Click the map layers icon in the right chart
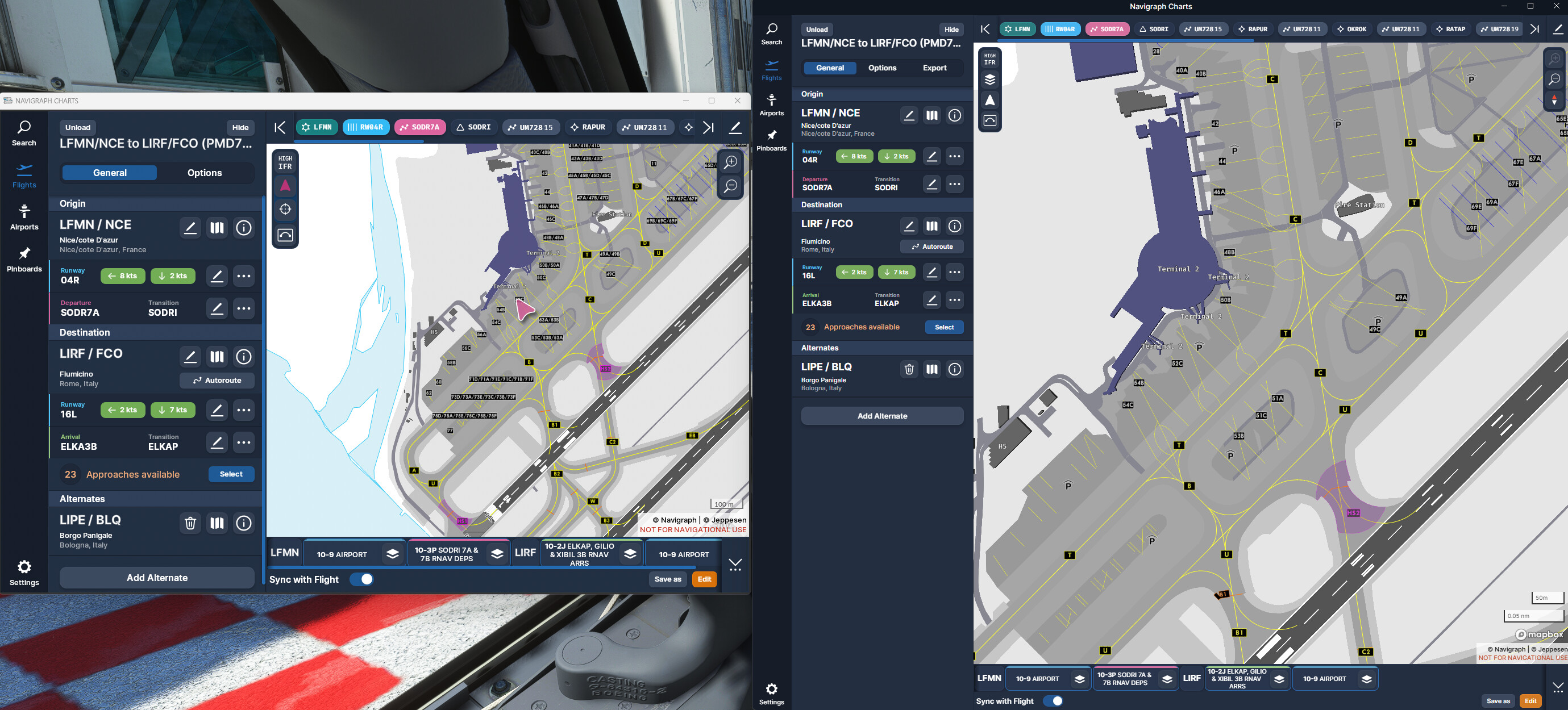This screenshot has width=1568, height=710. [990, 80]
